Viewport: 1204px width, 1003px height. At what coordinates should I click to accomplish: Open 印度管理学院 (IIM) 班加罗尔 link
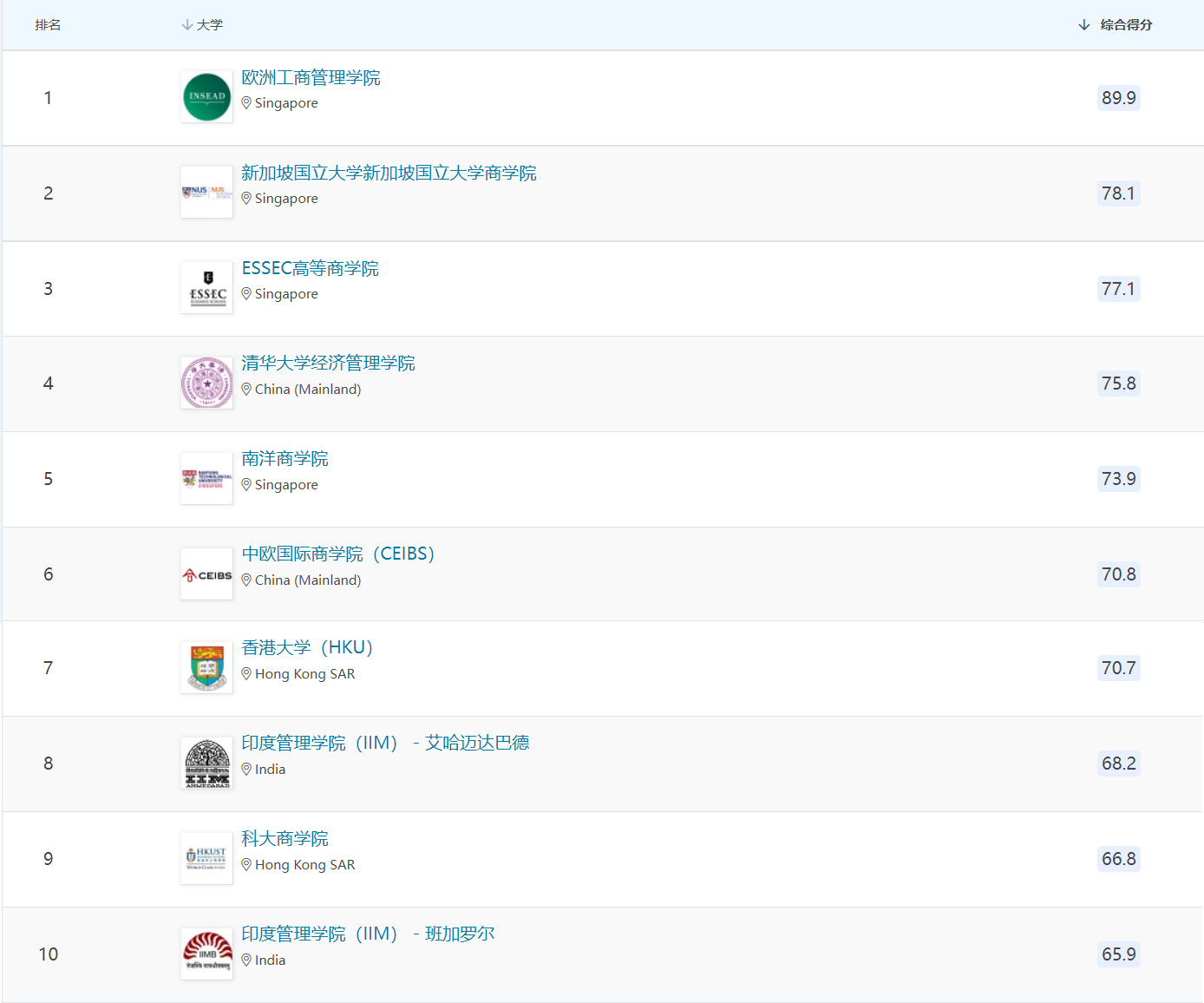368,934
